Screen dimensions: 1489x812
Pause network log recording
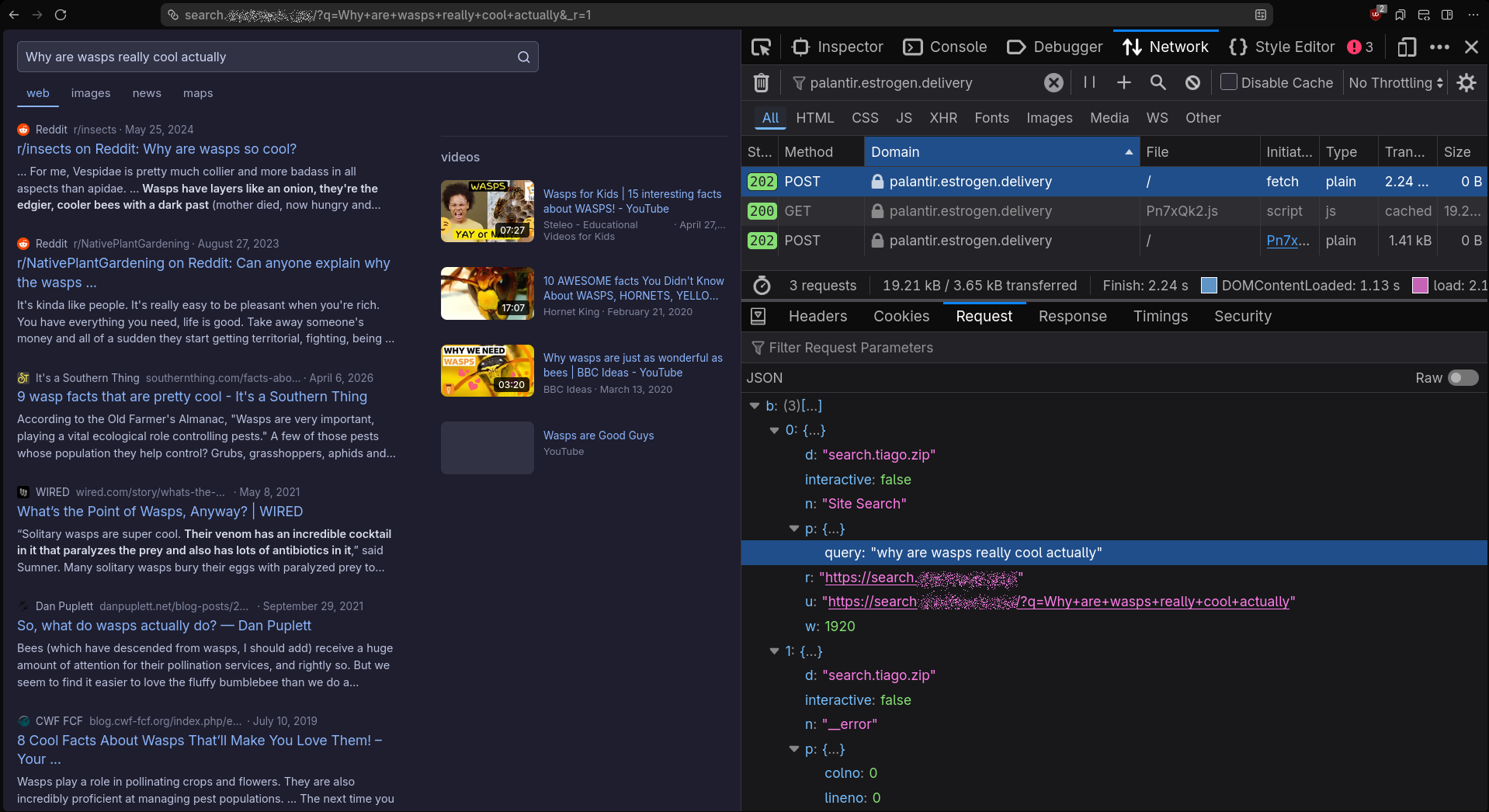click(1090, 82)
